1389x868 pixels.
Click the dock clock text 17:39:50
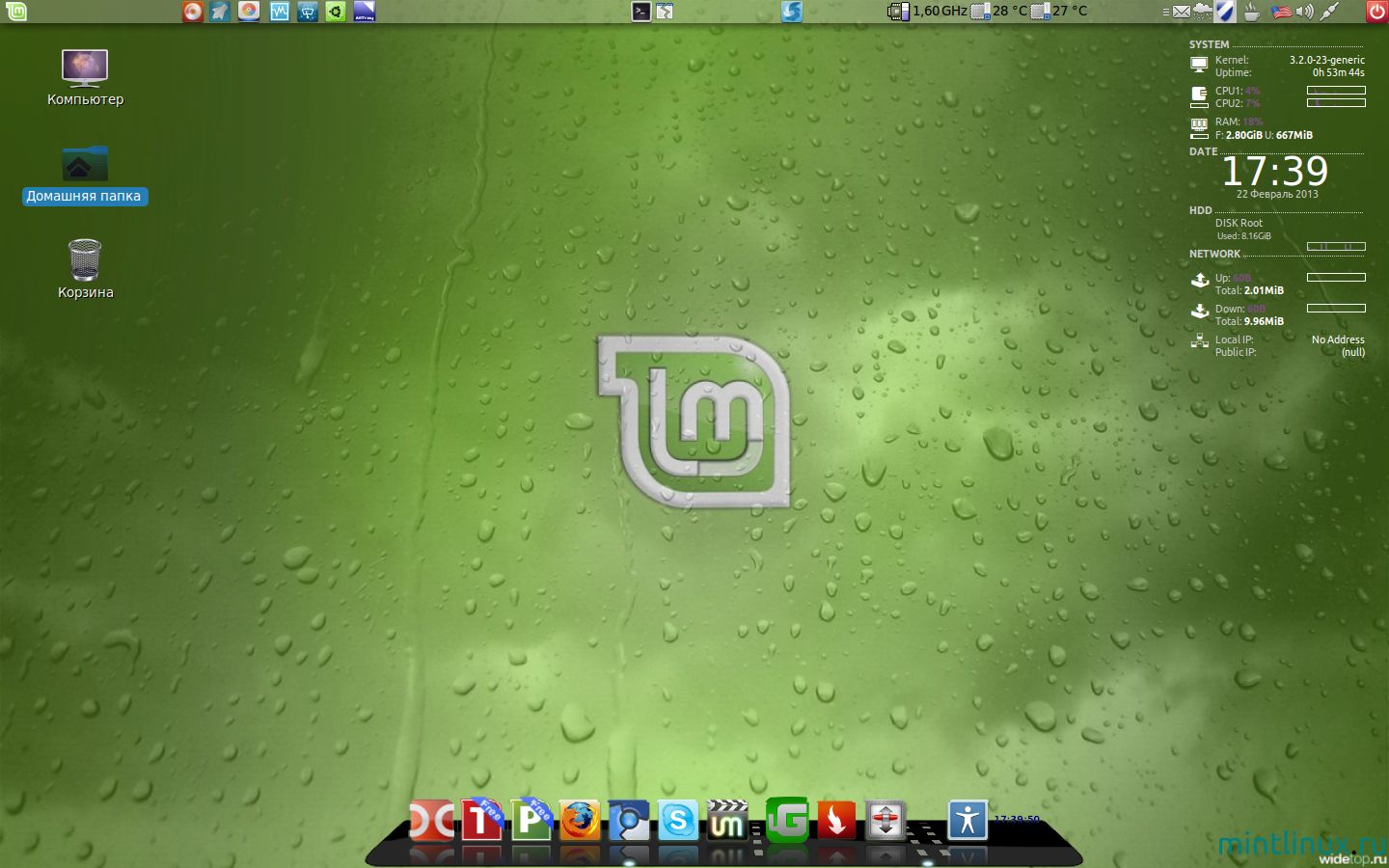click(1017, 819)
